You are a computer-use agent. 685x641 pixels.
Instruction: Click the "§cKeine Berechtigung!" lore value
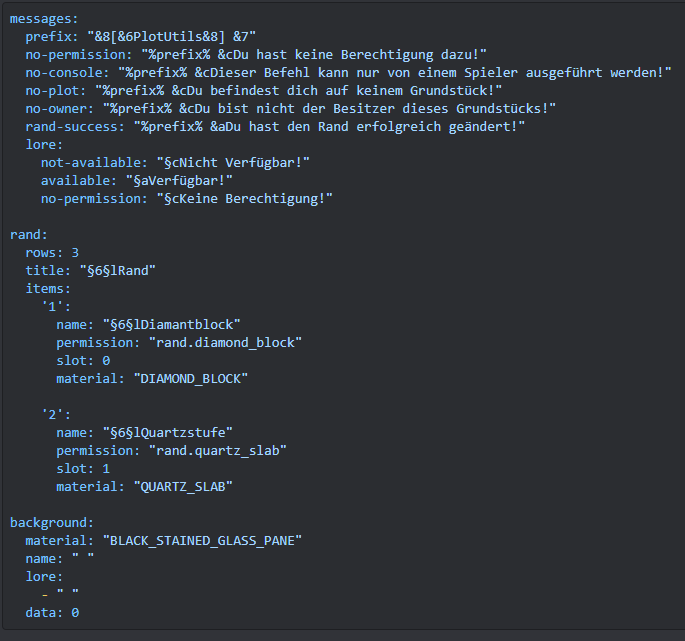(x=243, y=198)
